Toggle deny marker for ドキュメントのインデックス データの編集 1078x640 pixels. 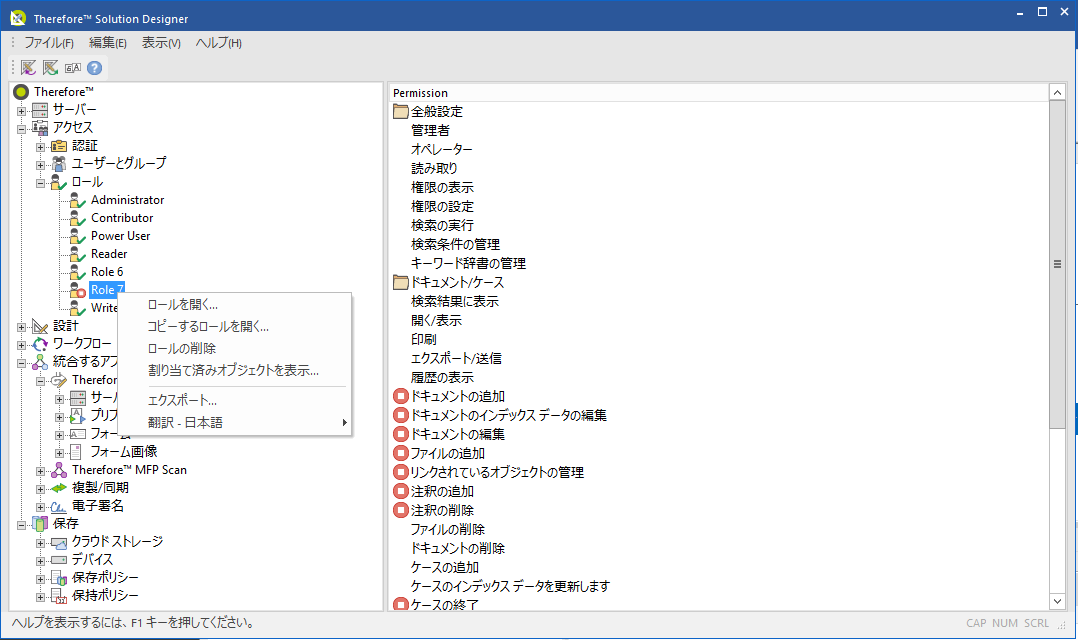[401, 415]
